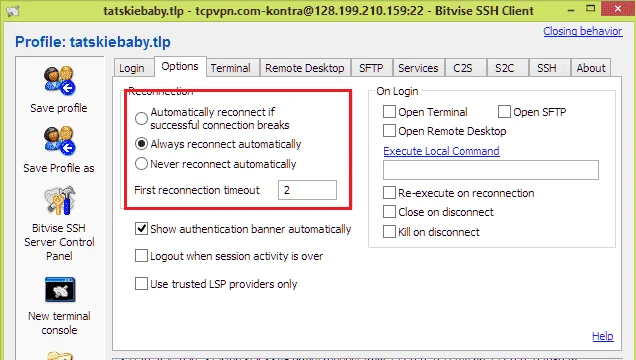Open the About tab
636x360 pixels.
[591, 68]
